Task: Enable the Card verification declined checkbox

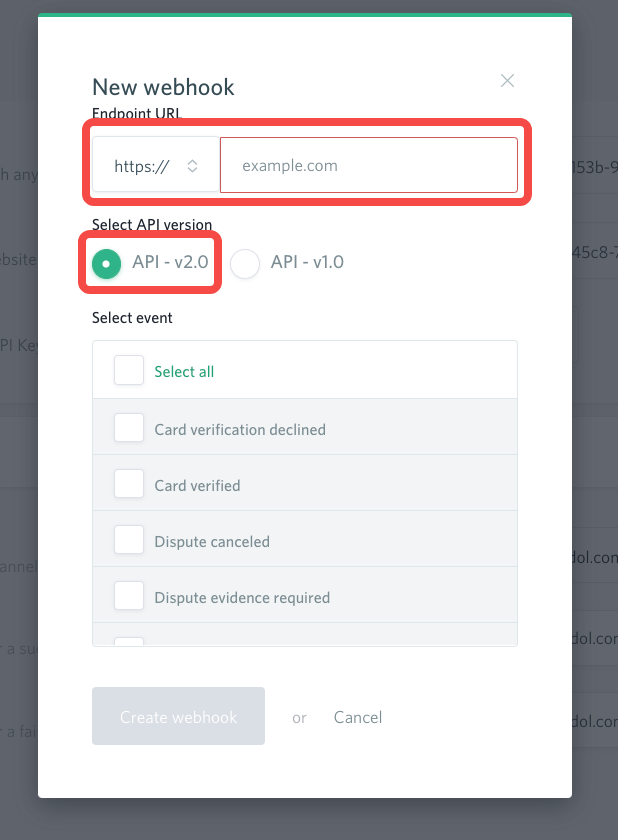Action: (129, 429)
